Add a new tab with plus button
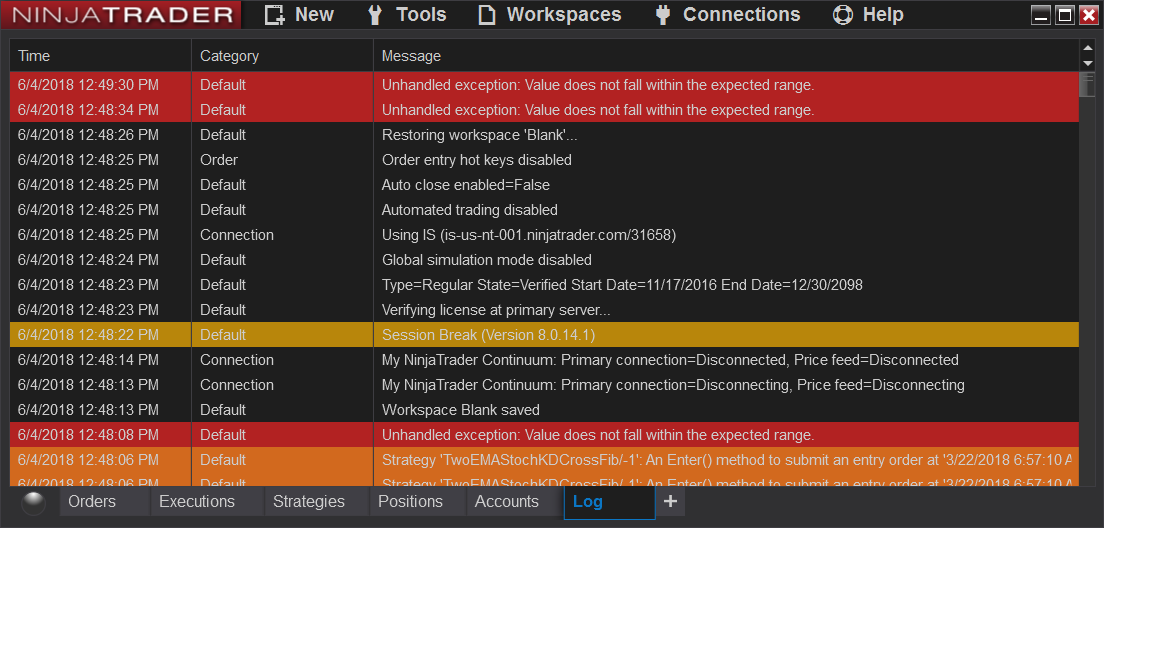 [x=670, y=502]
